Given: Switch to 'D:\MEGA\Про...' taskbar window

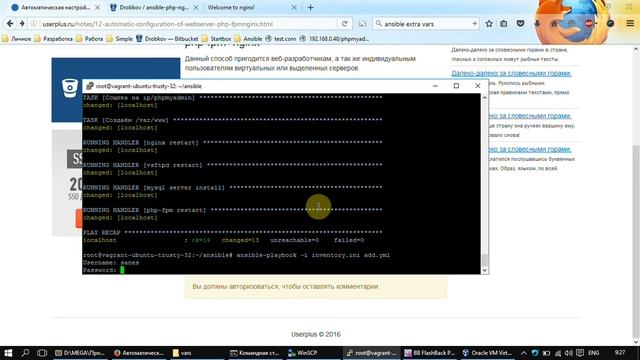Looking at the screenshot, I should coord(80,353).
